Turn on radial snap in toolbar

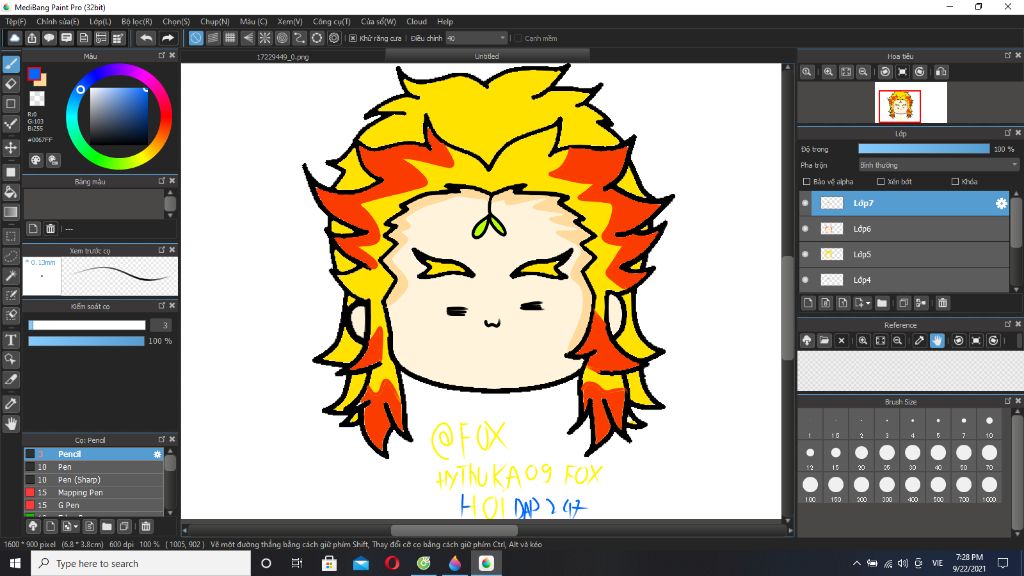point(264,38)
